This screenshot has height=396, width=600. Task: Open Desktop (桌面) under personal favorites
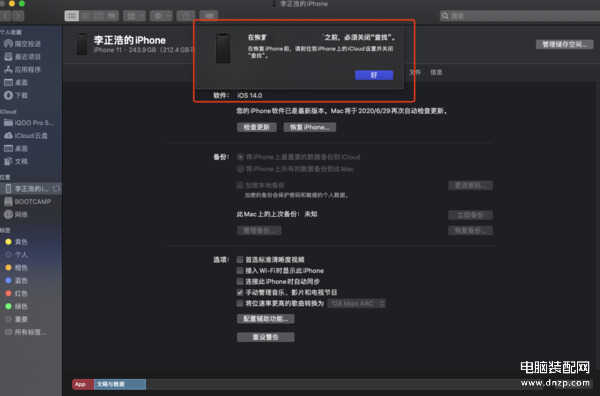[16, 82]
